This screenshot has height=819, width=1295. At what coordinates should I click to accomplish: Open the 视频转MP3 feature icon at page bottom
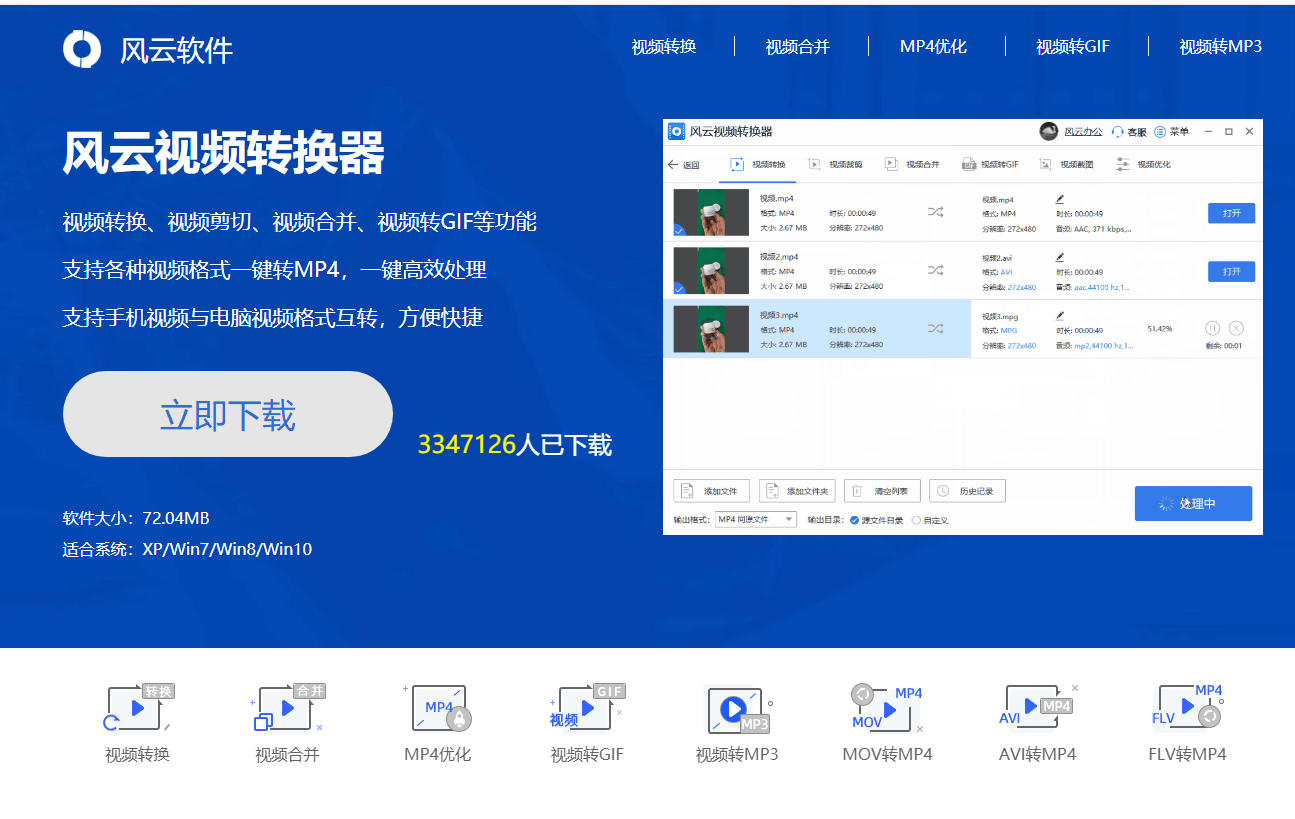[x=738, y=708]
